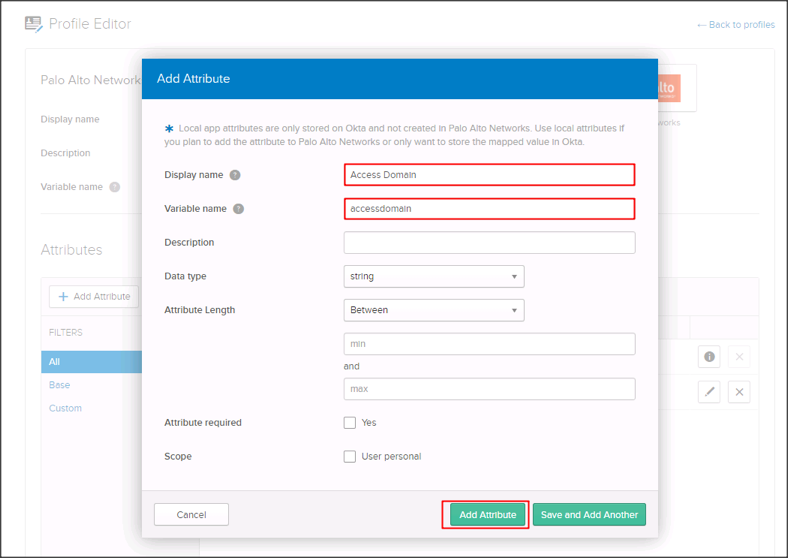Check the User personal scope checkbox
788x558 pixels.
tap(350, 457)
